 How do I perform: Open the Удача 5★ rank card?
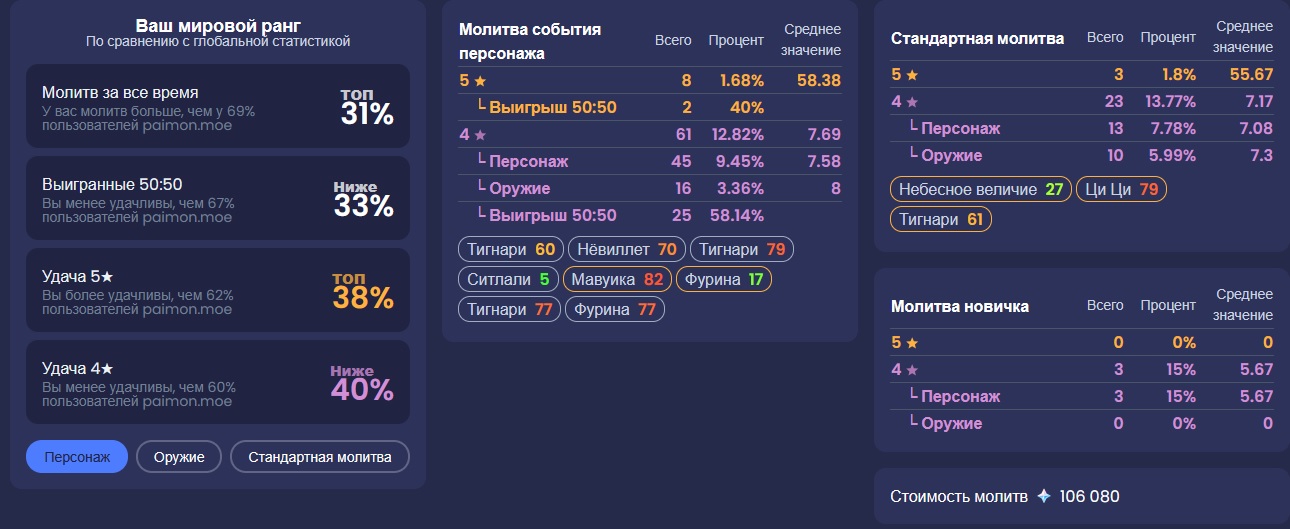click(218, 289)
